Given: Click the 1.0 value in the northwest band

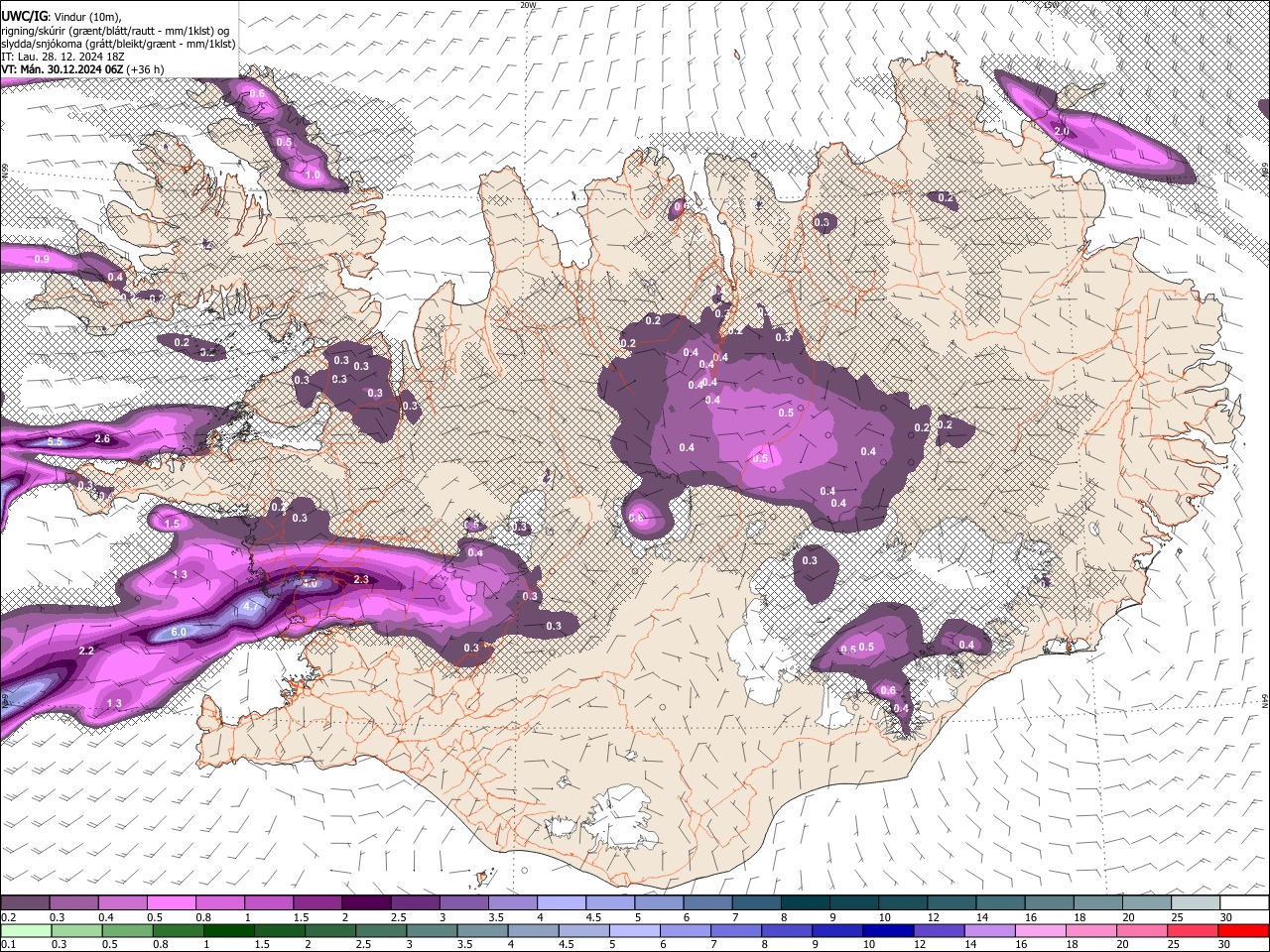Looking at the screenshot, I should pos(313,176).
